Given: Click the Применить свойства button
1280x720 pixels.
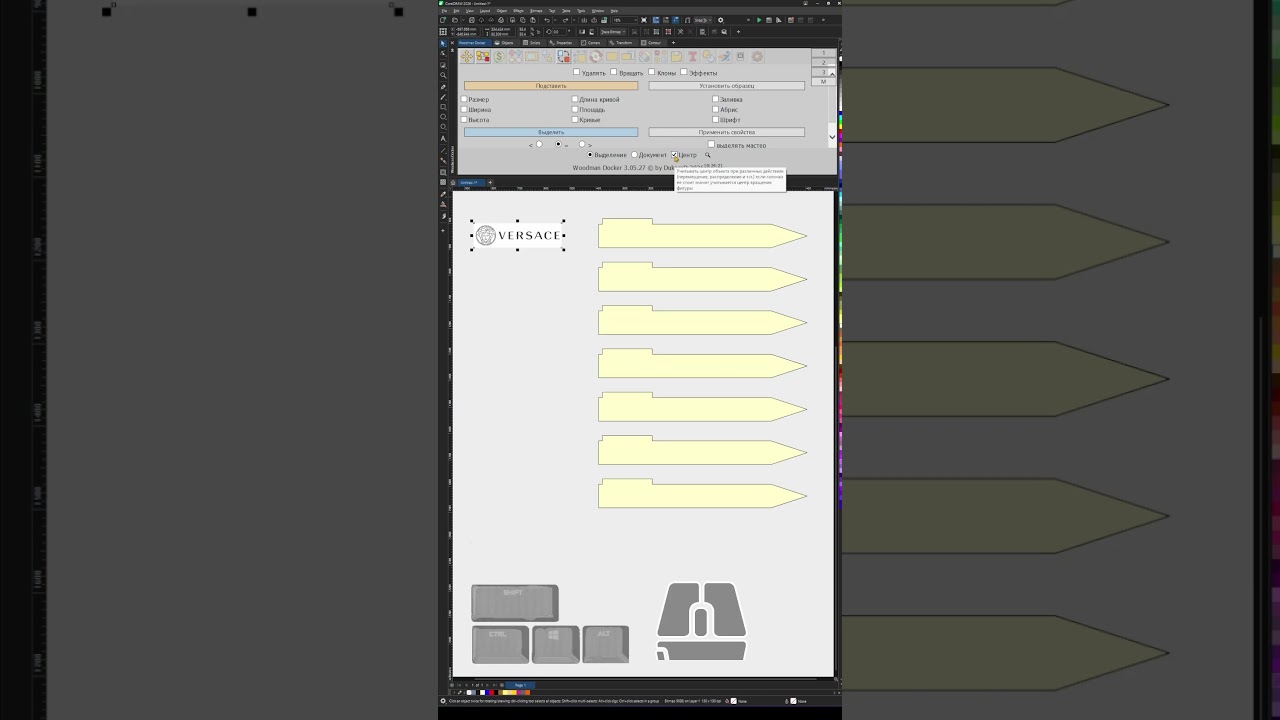Looking at the screenshot, I should click(x=727, y=132).
